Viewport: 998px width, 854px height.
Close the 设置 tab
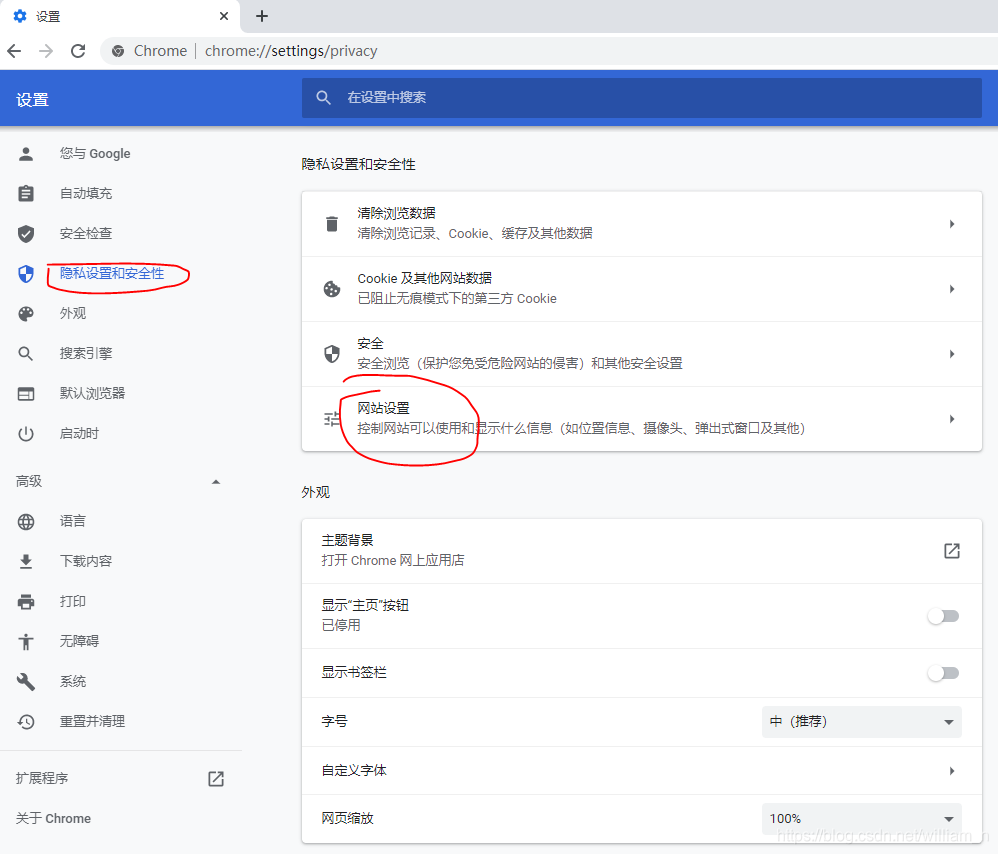click(224, 16)
